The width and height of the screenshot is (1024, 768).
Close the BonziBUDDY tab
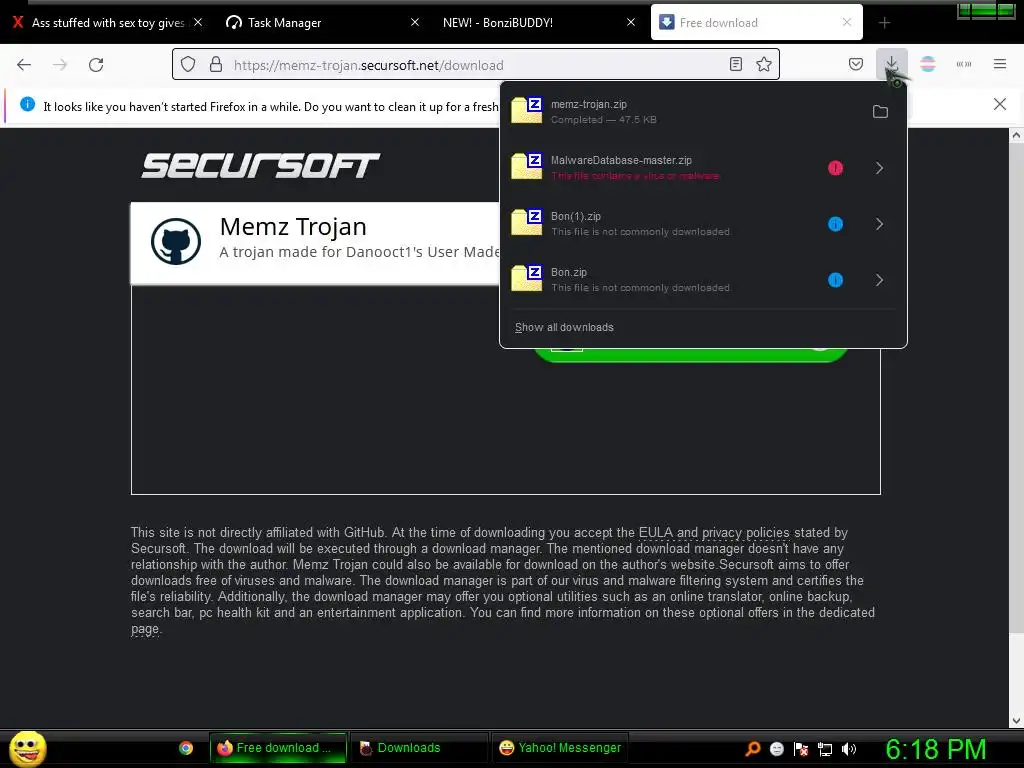pos(631,22)
